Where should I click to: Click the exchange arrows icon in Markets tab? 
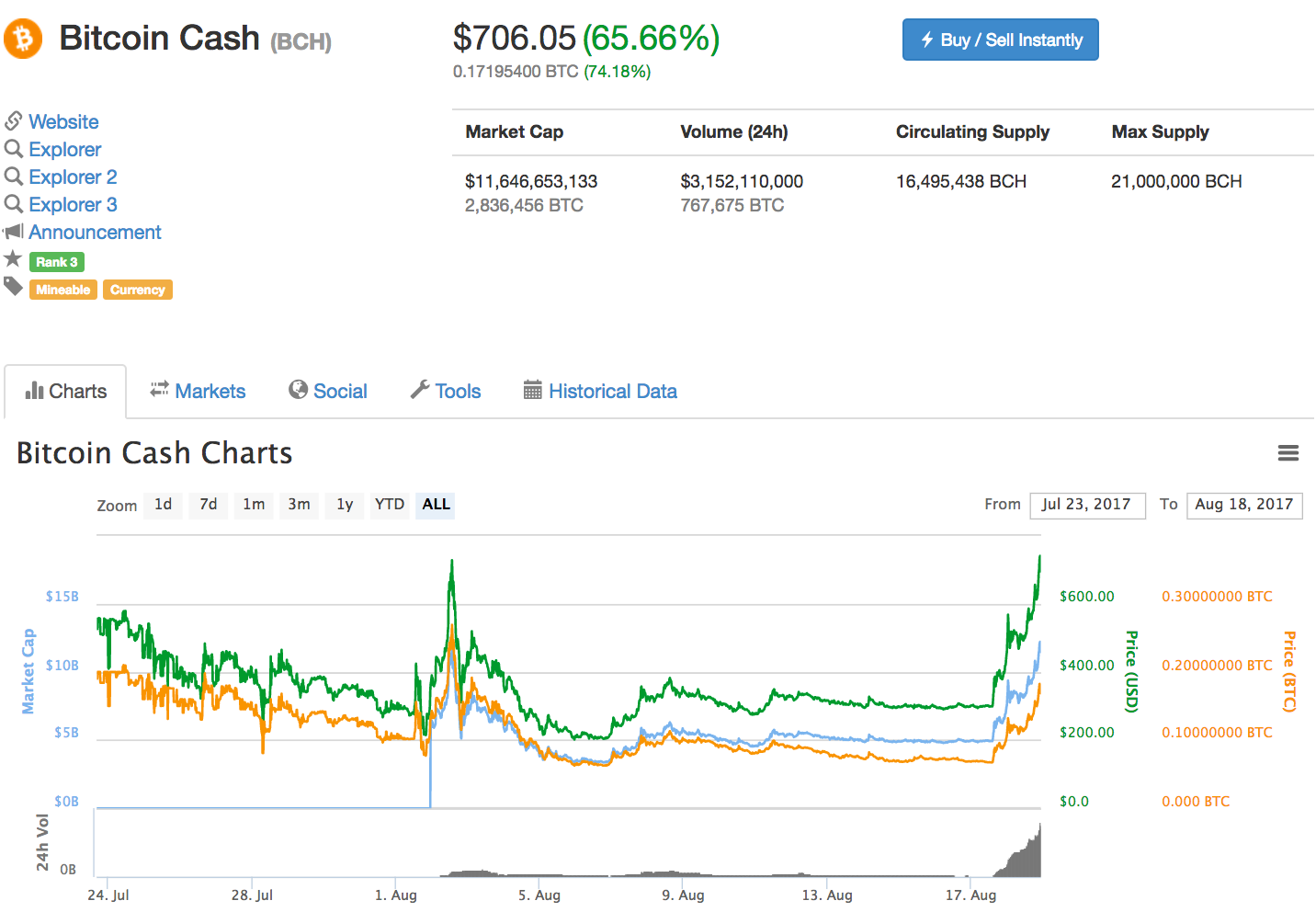(x=160, y=389)
